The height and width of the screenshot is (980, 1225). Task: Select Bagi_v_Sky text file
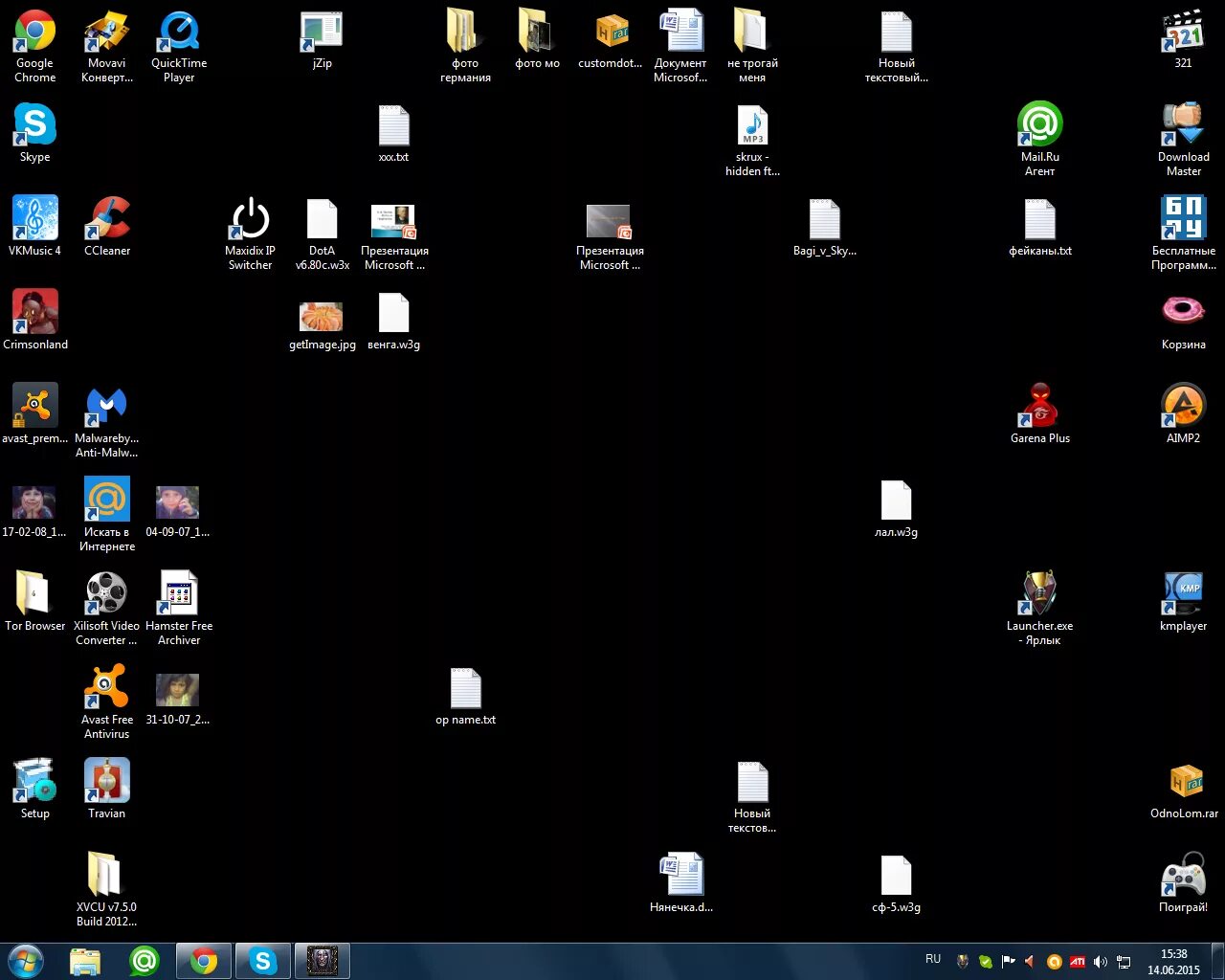click(825, 226)
